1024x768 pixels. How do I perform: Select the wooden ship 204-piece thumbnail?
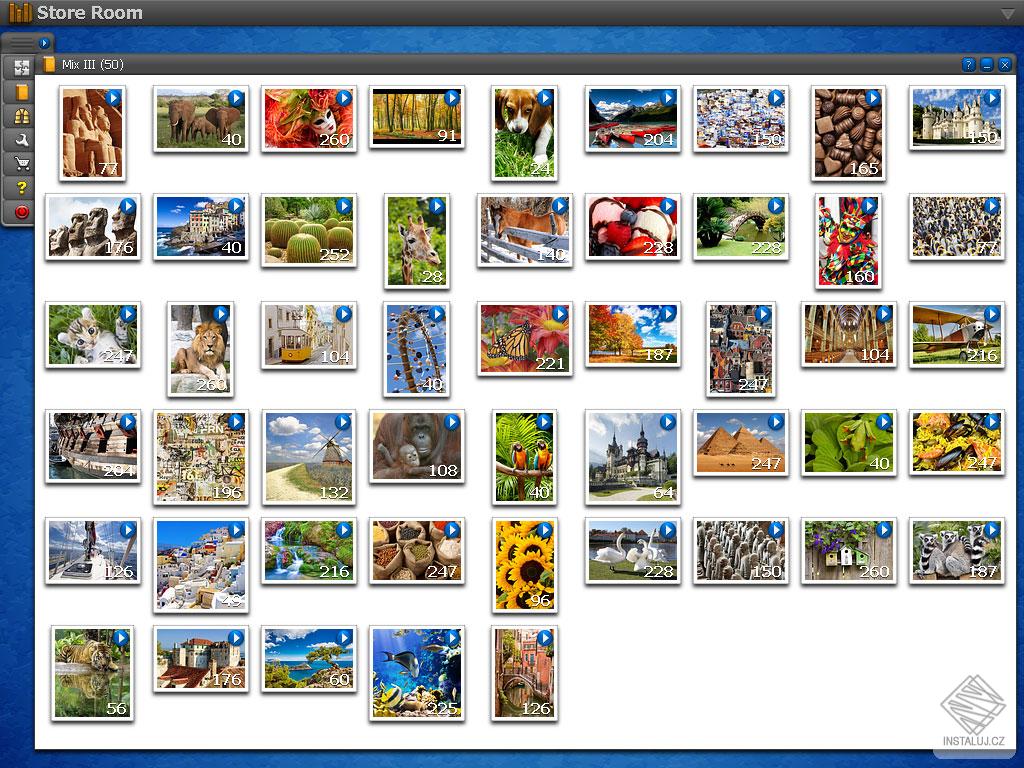click(x=93, y=447)
